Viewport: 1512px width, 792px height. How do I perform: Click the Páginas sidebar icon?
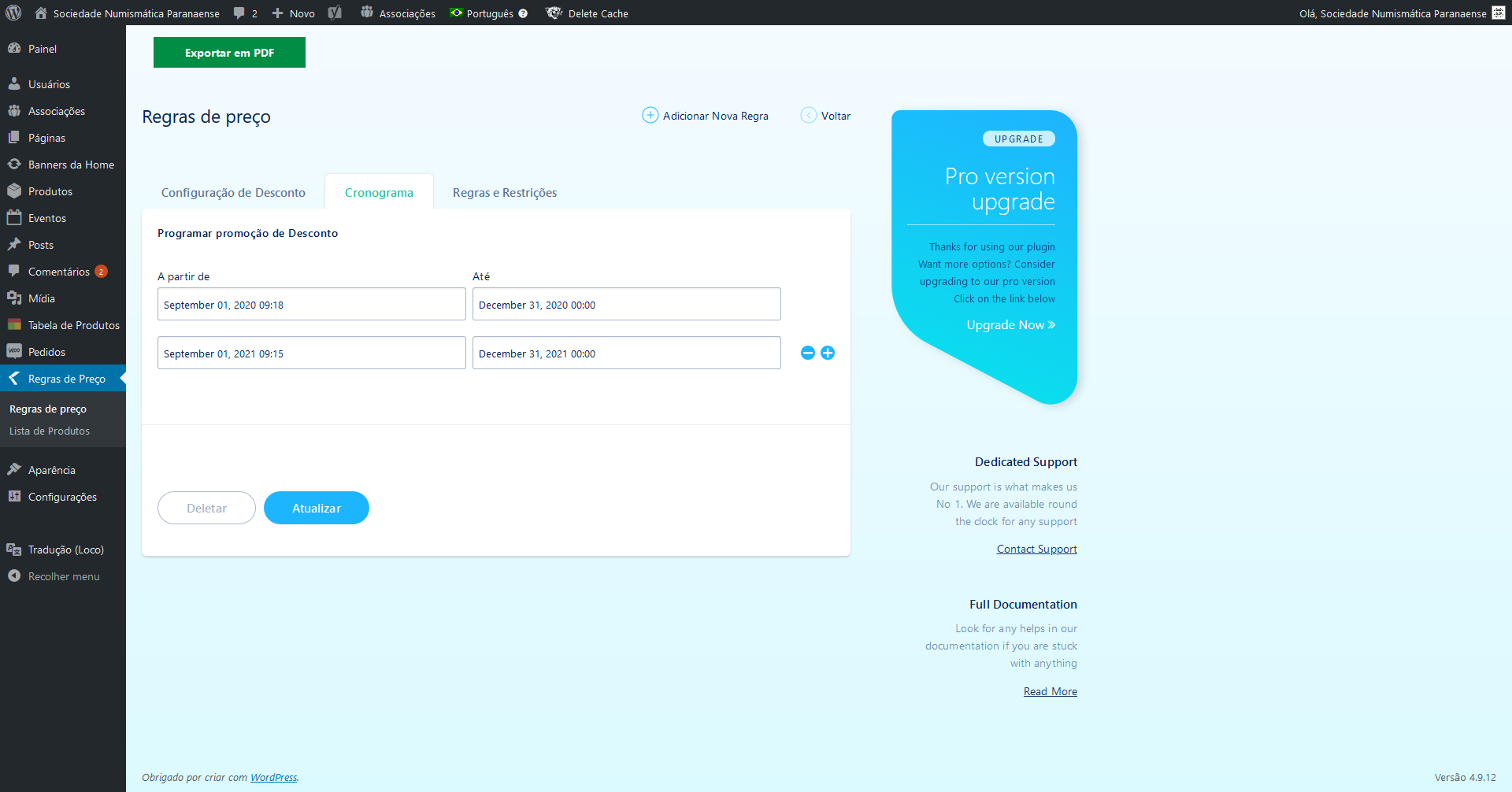(14, 137)
